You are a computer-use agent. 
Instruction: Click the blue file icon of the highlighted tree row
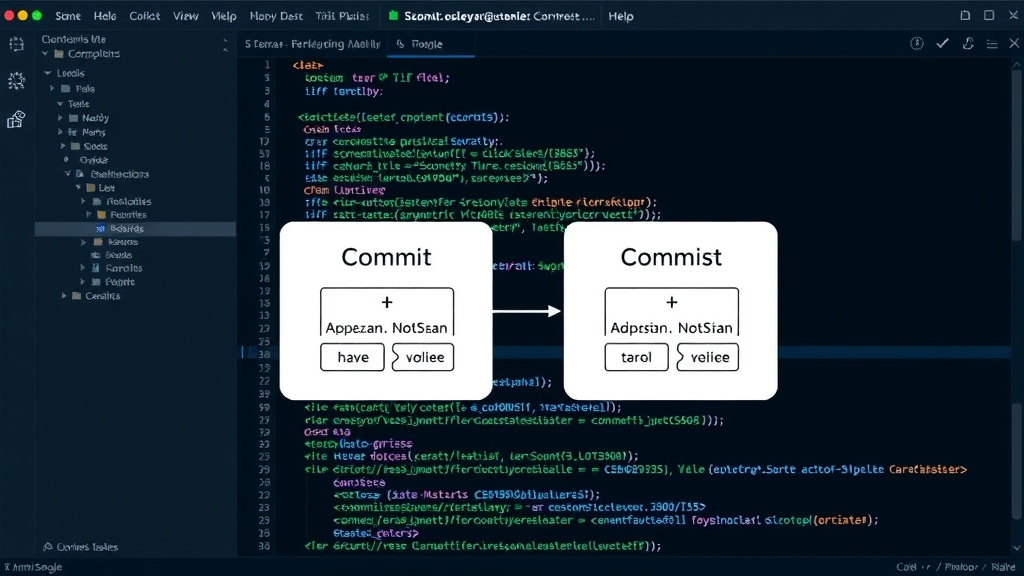tap(100, 229)
